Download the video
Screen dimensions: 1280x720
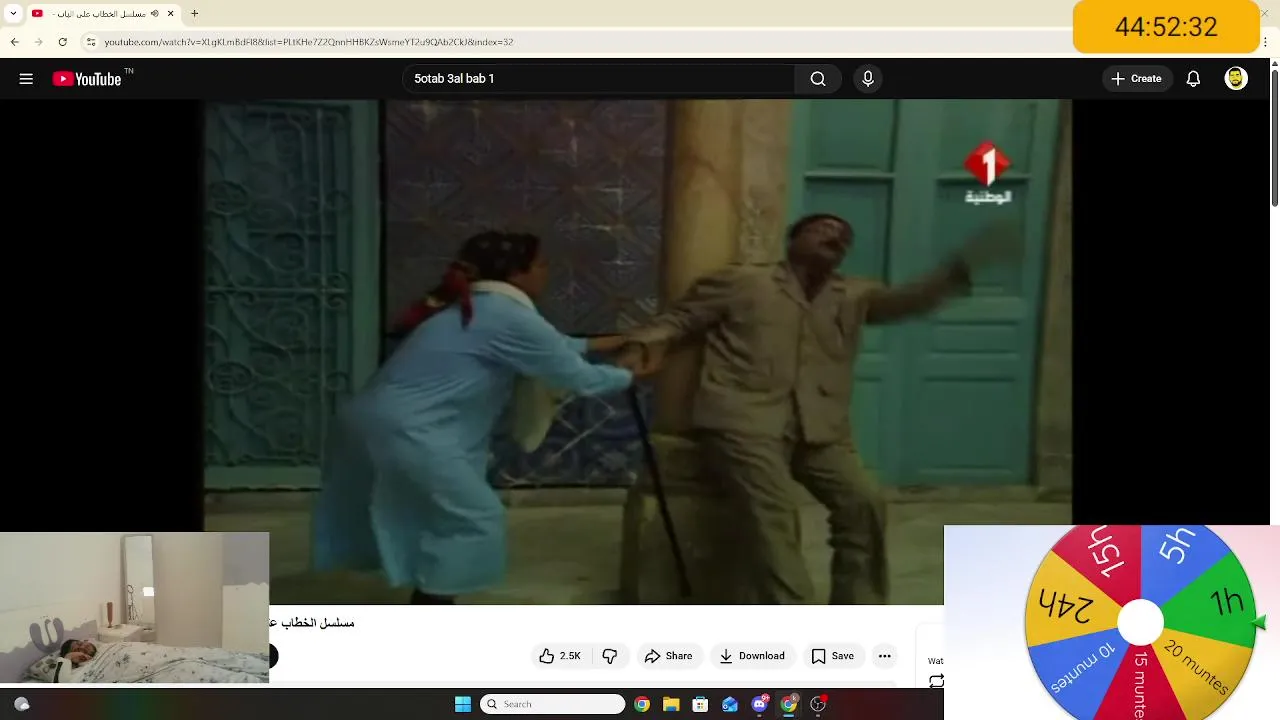click(x=752, y=656)
